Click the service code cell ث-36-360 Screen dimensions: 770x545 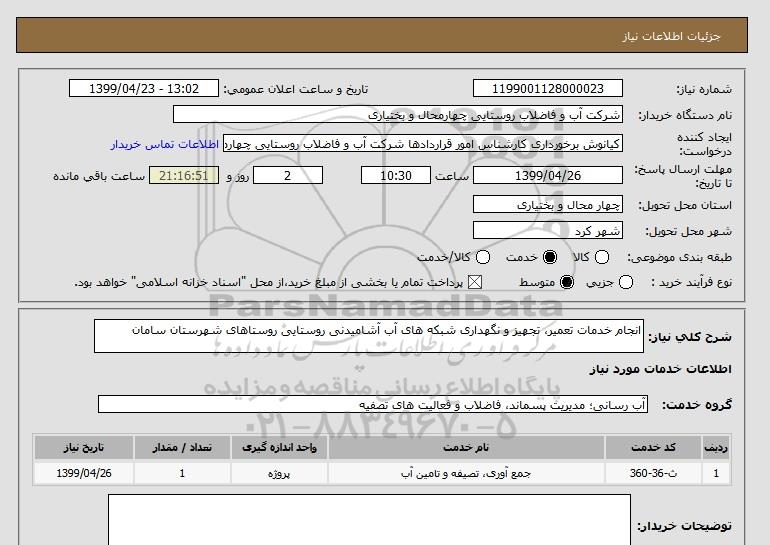tap(653, 473)
